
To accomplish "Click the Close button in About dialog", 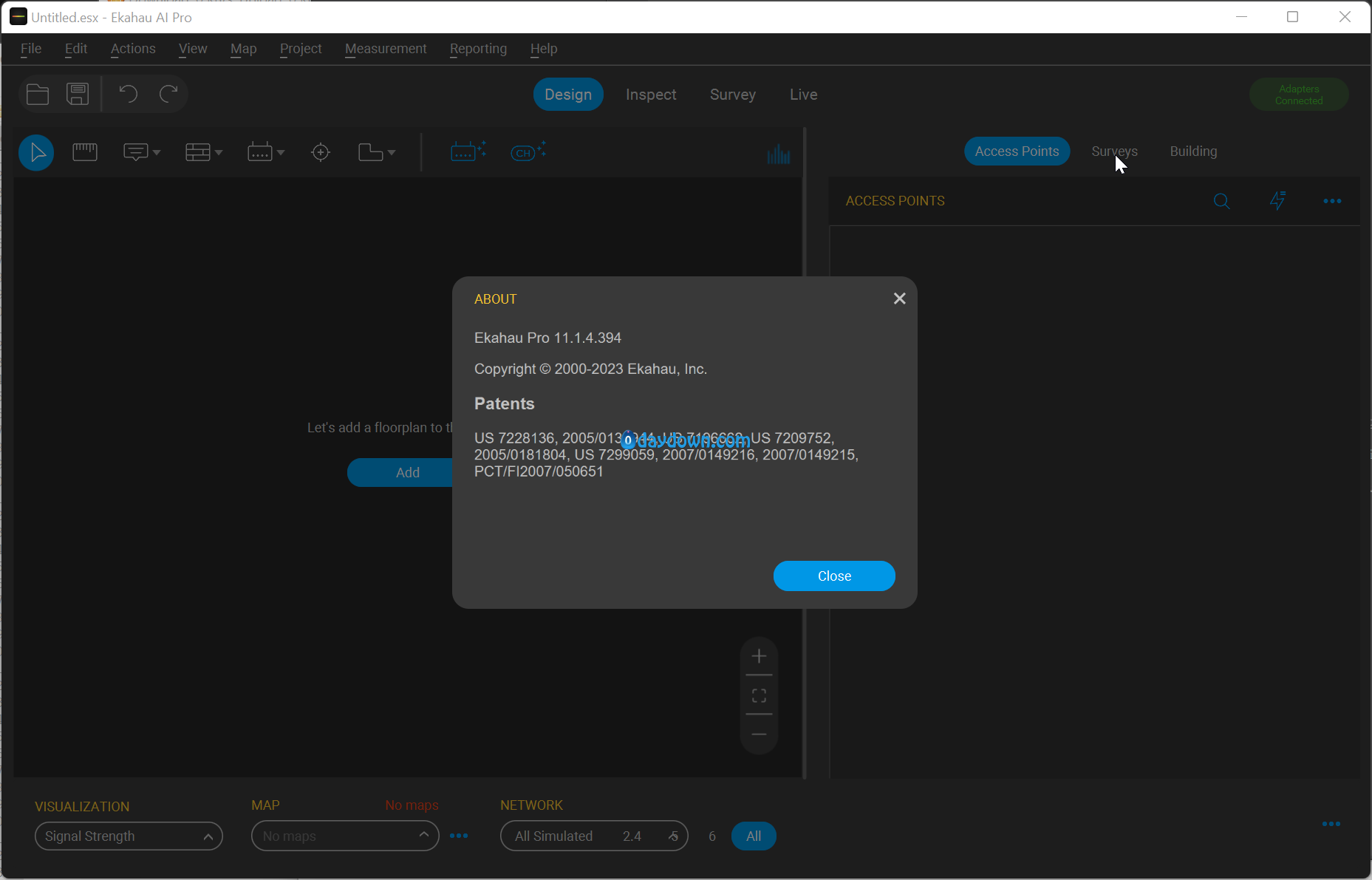I will click(x=834, y=576).
